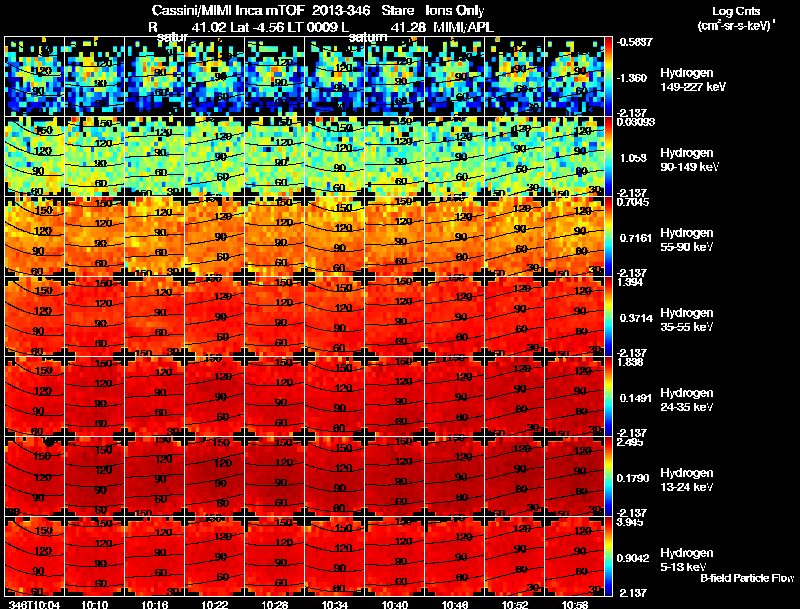
Task: Click the '10:58' time axis label
Action: [x=575, y=605]
